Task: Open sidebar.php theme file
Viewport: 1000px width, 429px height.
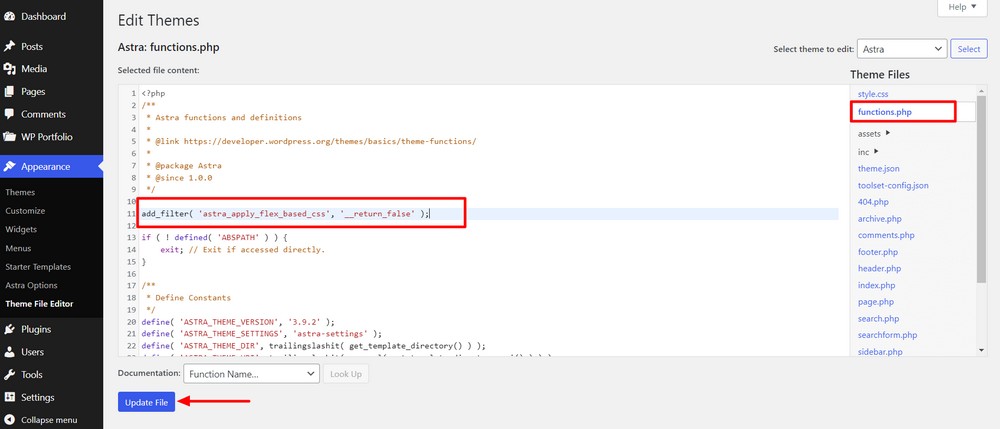Action: pos(880,352)
